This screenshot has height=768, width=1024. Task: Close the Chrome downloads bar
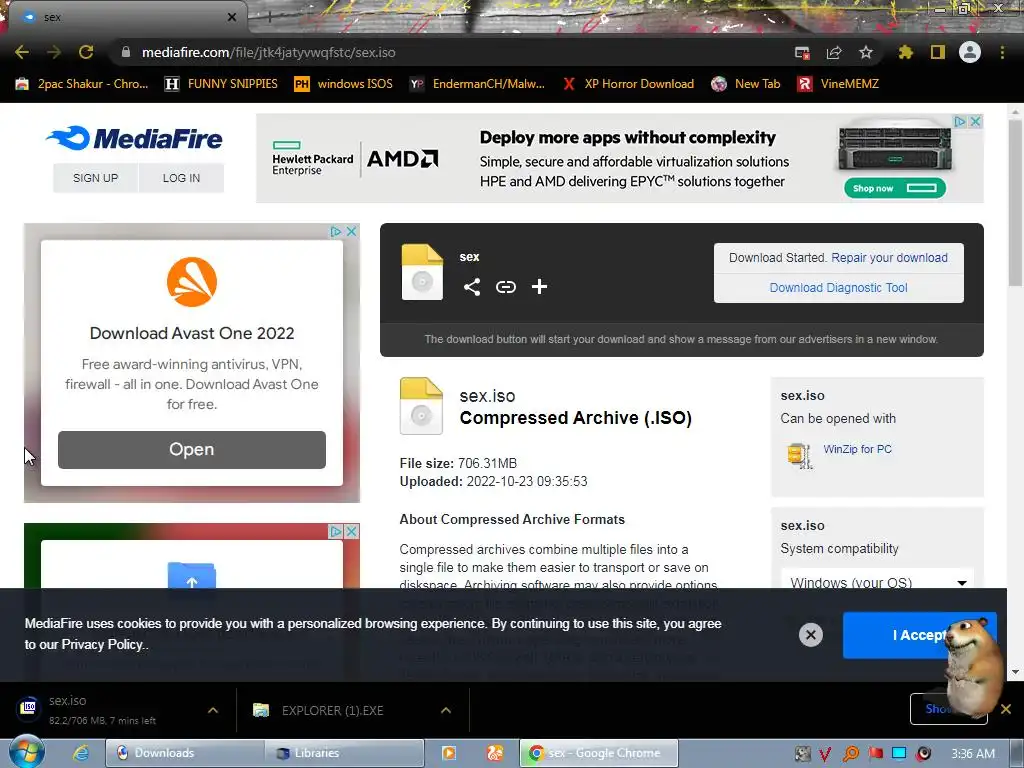(1006, 709)
